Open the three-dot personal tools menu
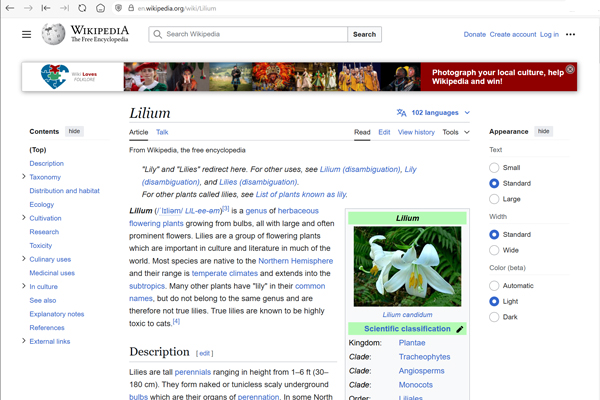 [570, 34]
